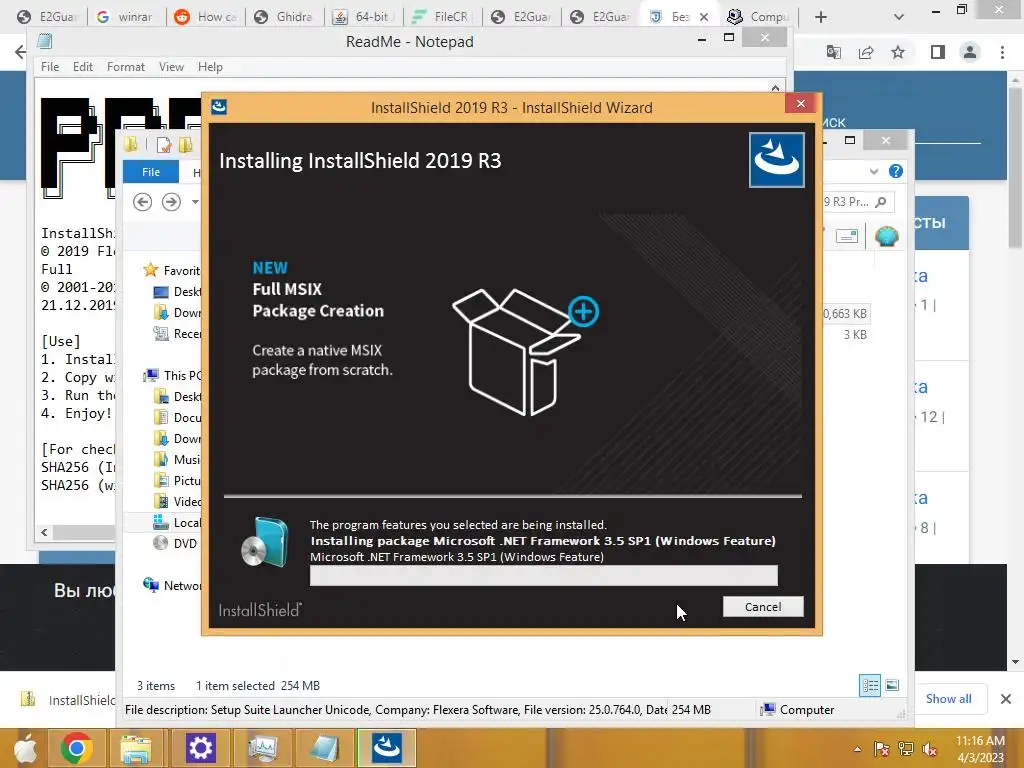Click the File tab in Explorer ribbon
This screenshot has height=768, width=1024.
point(151,172)
